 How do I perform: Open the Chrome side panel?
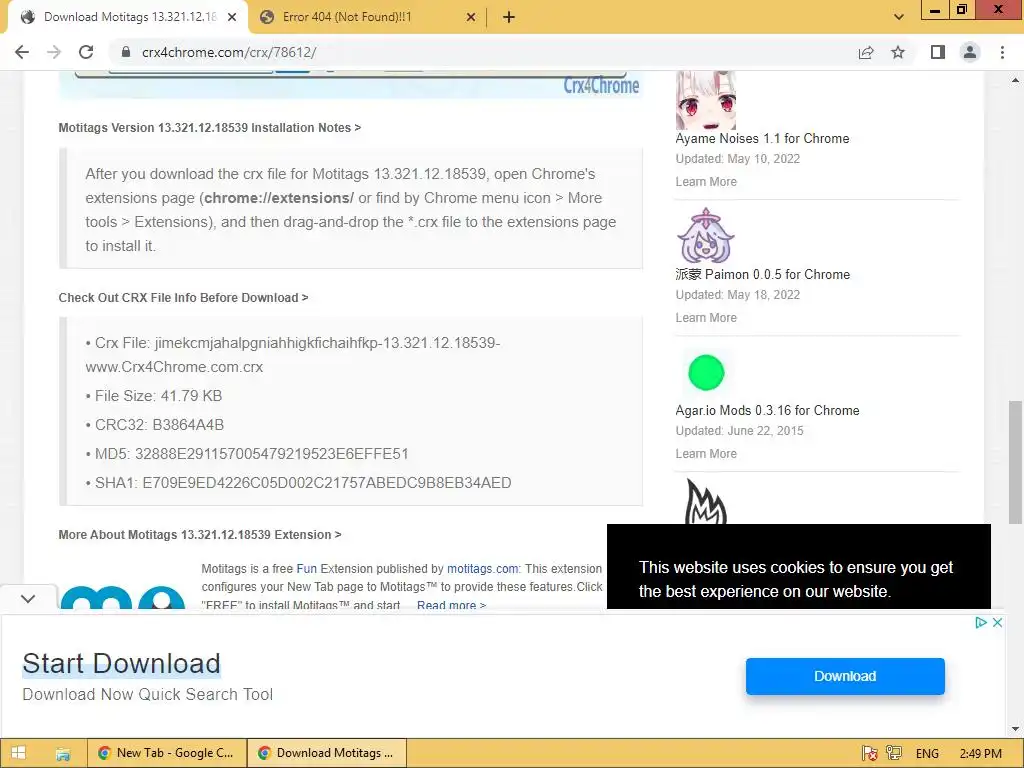938,52
